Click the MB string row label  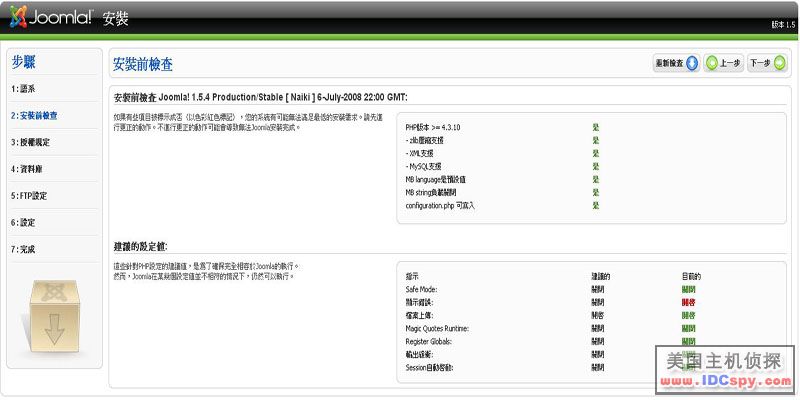click(x=431, y=192)
